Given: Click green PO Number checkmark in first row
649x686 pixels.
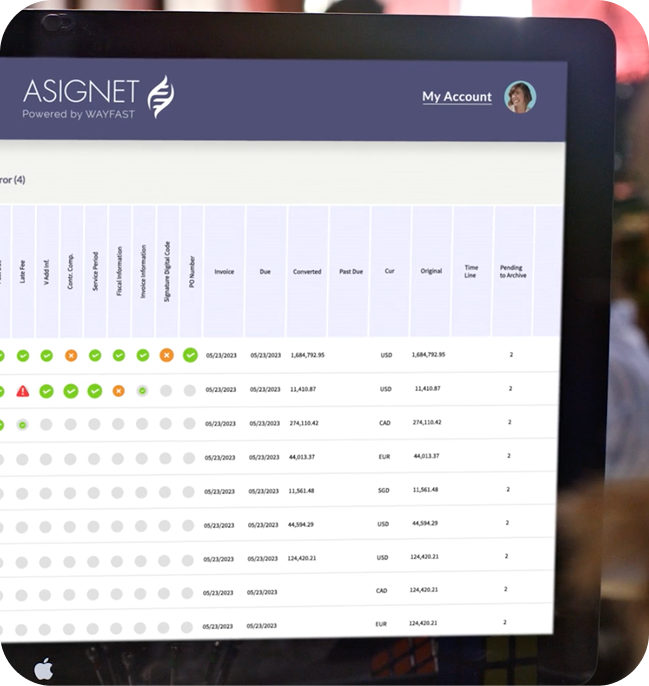Looking at the screenshot, I should [190, 355].
